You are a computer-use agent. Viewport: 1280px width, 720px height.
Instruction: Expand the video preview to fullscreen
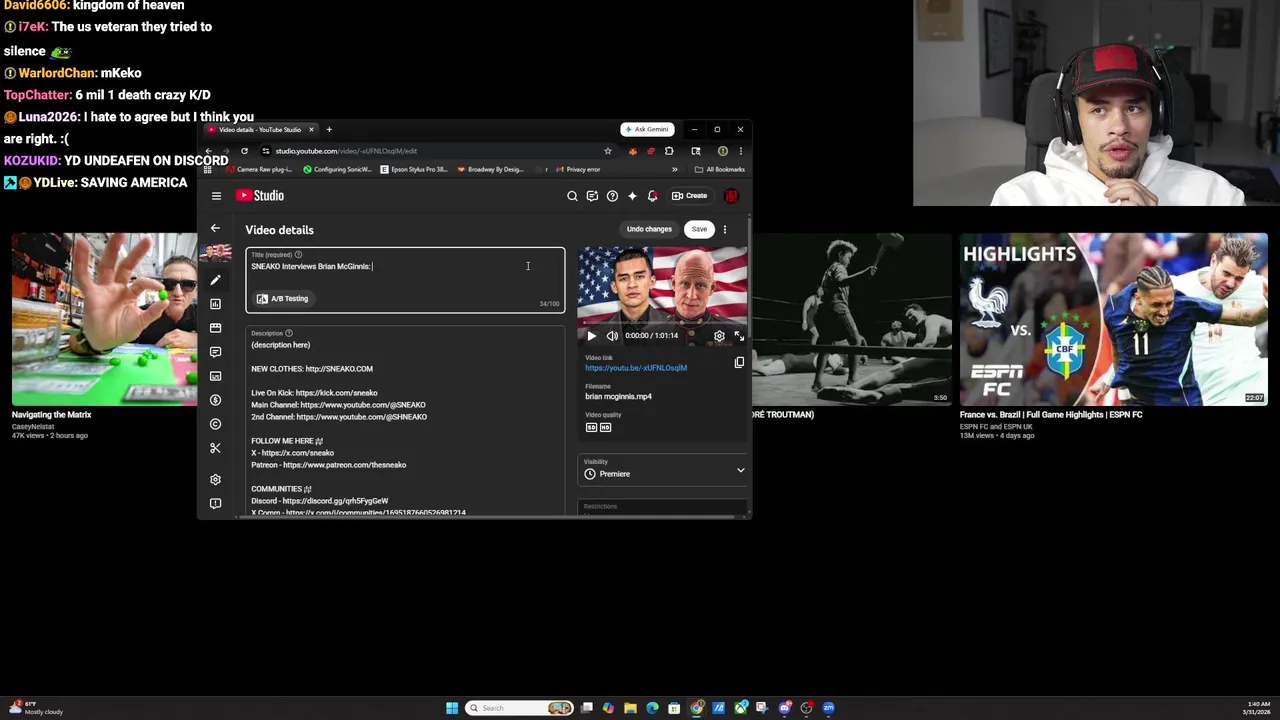point(739,336)
